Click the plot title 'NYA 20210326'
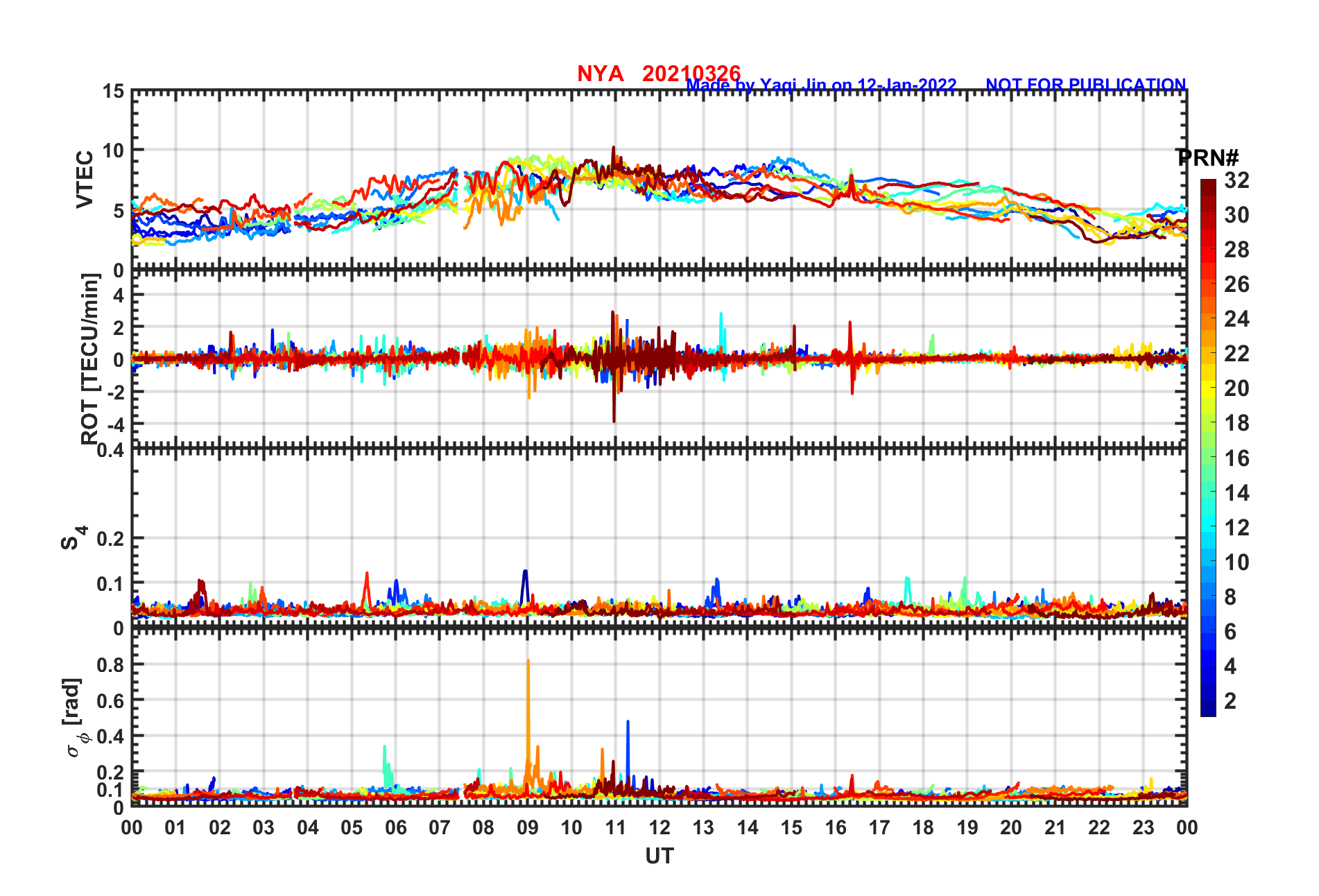 (659, 74)
